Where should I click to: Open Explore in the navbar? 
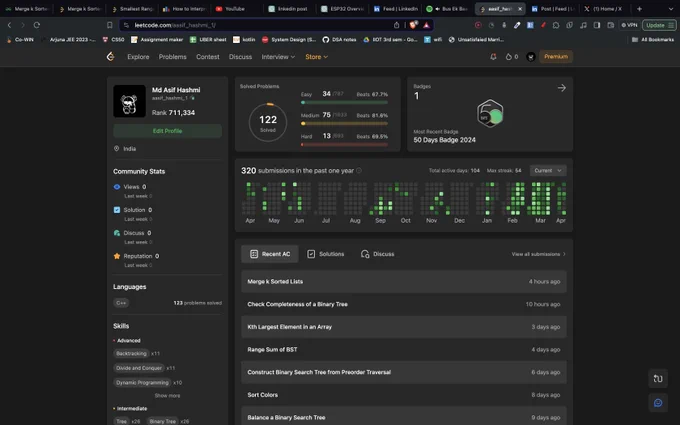[138, 57]
